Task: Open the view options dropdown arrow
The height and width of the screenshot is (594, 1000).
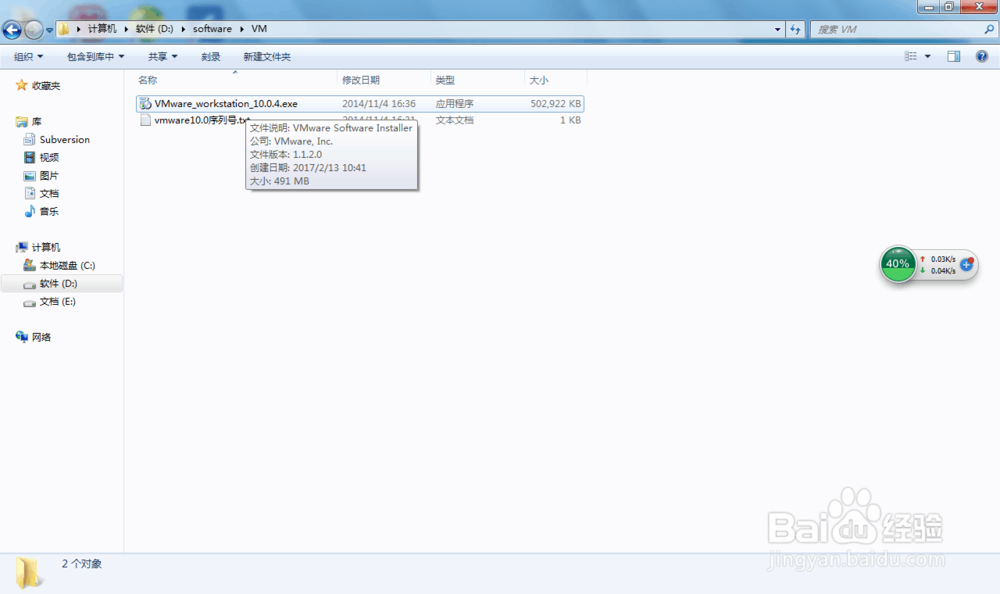Action: coord(927,56)
